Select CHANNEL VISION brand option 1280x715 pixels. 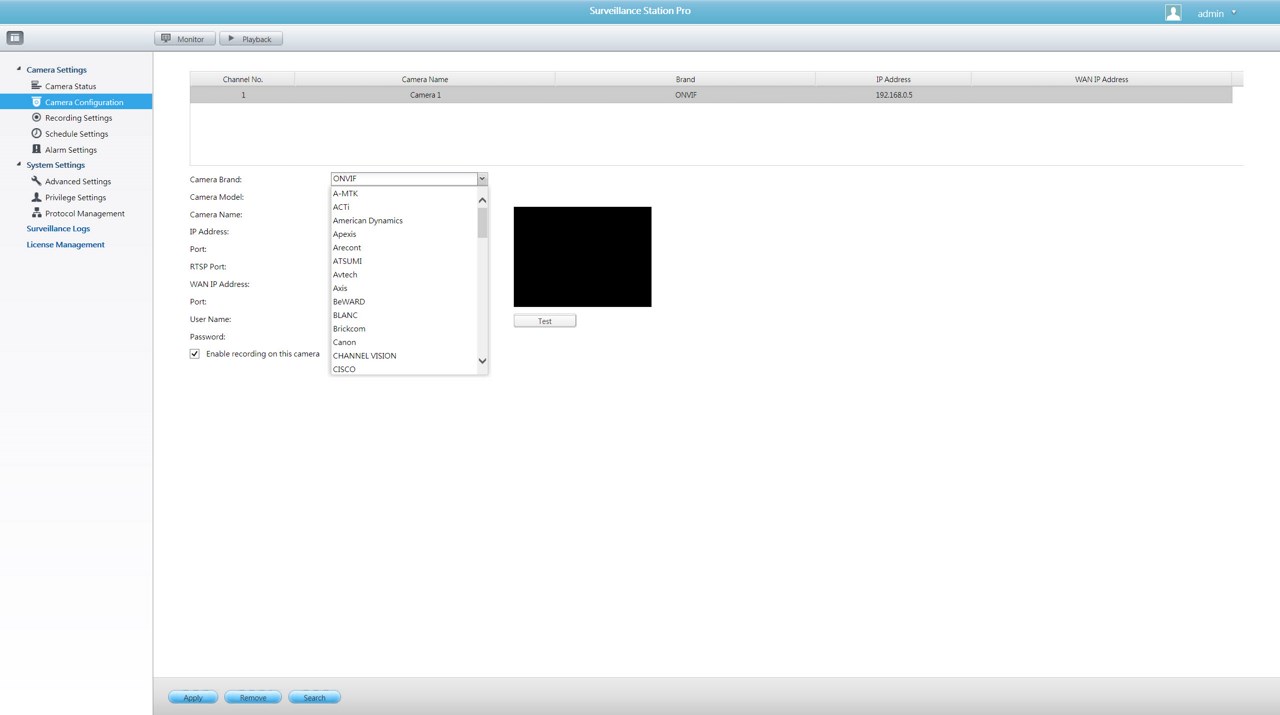(404, 356)
